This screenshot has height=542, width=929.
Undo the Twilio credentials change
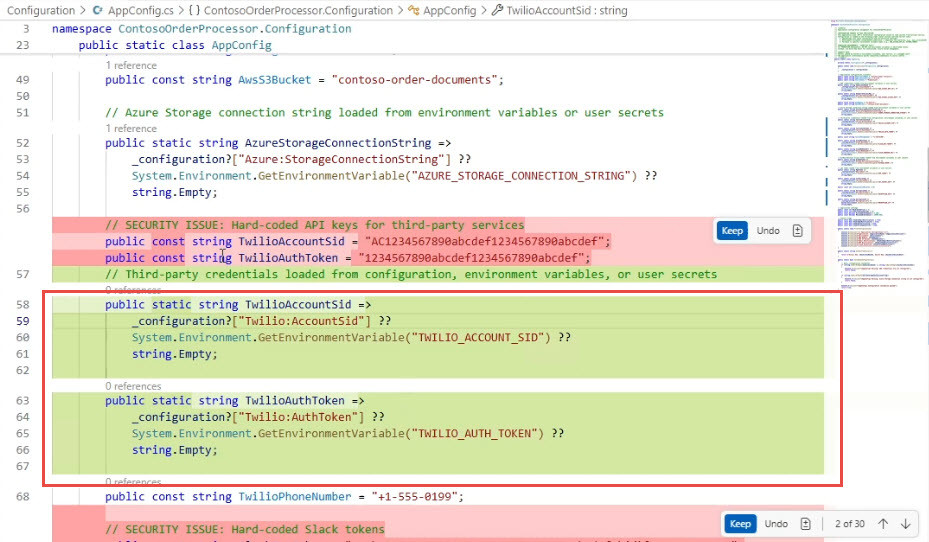click(x=768, y=231)
